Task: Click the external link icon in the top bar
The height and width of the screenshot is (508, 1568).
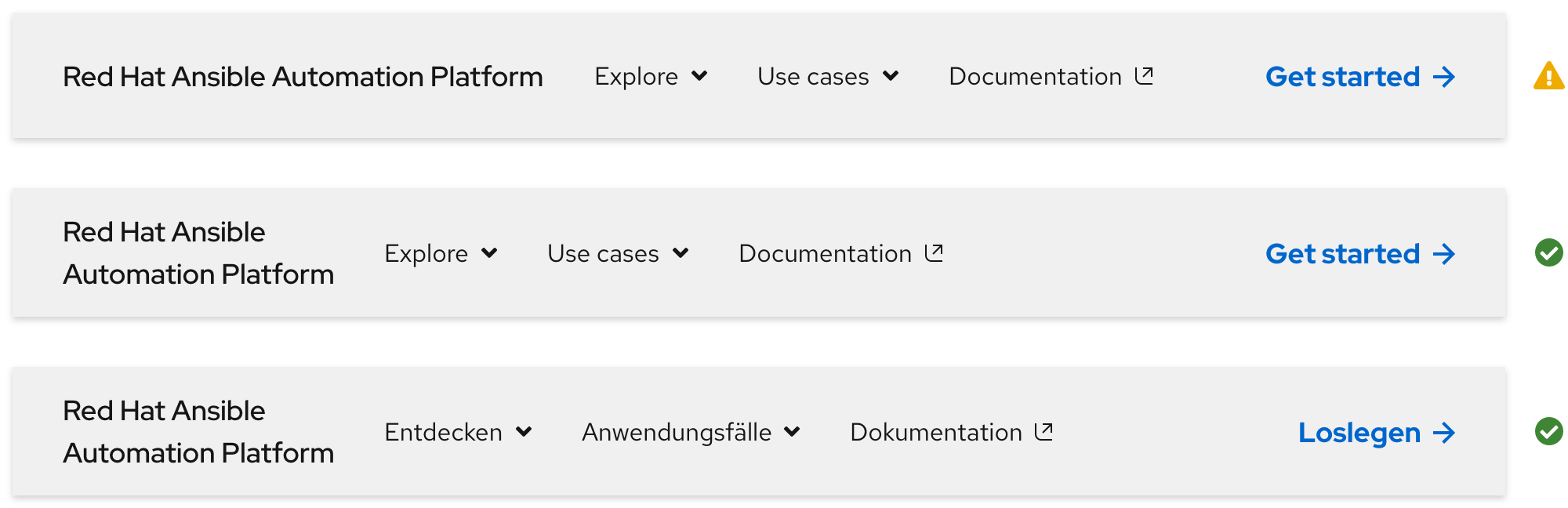Action: click(x=1145, y=75)
